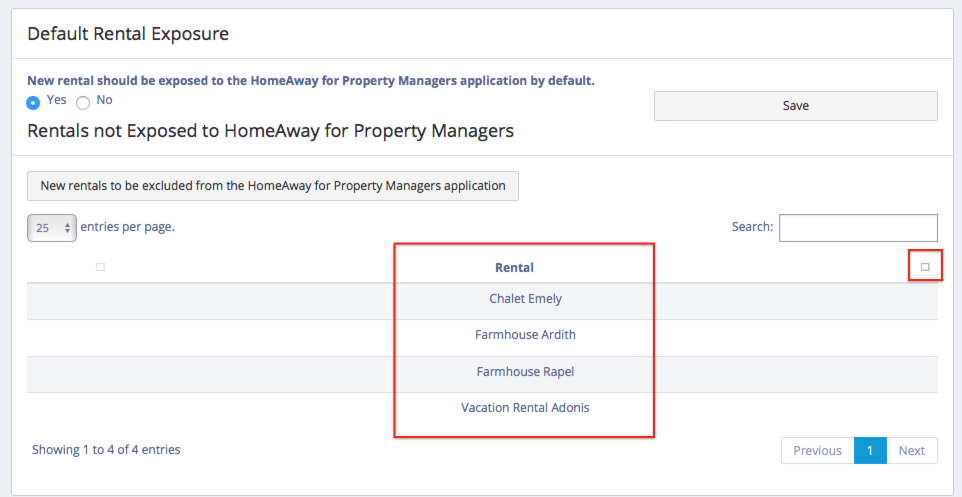
Task: Focus the Search input field
Action: [858, 228]
